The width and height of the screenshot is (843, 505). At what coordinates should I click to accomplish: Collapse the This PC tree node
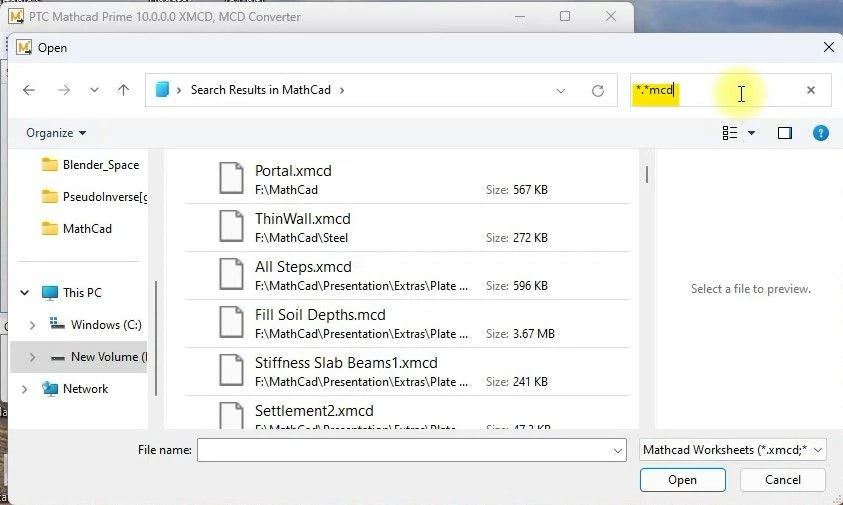pyautogui.click(x=24, y=293)
